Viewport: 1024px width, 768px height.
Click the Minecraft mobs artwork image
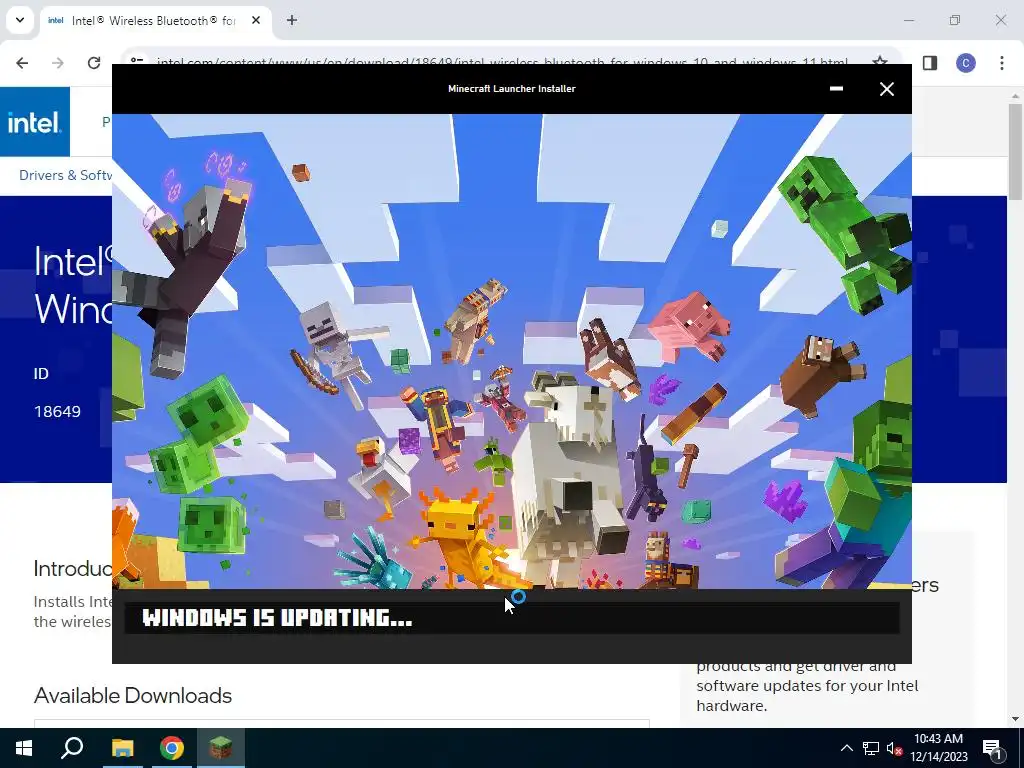[511, 351]
